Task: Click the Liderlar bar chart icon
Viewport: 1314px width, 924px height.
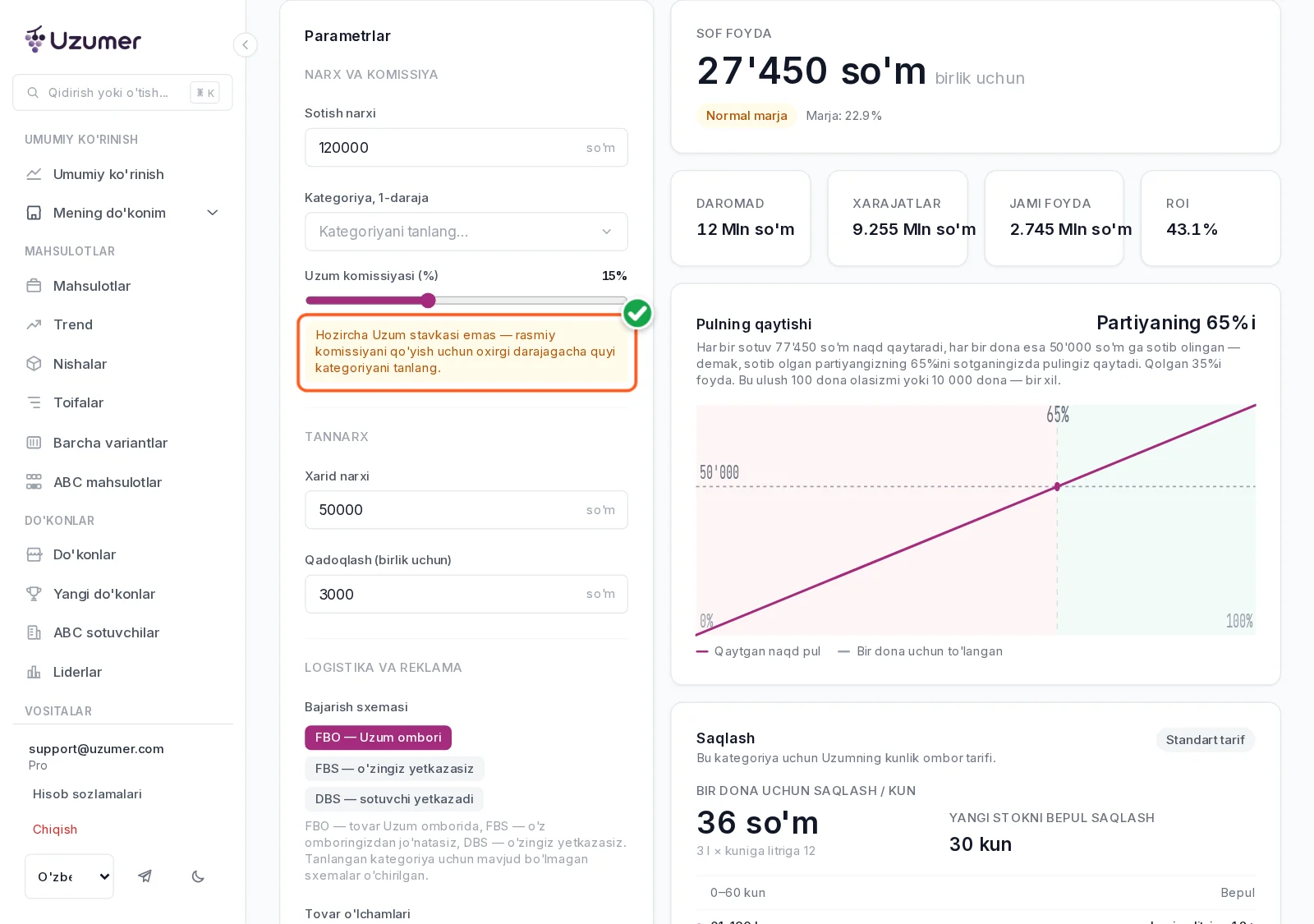Action: [34, 672]
